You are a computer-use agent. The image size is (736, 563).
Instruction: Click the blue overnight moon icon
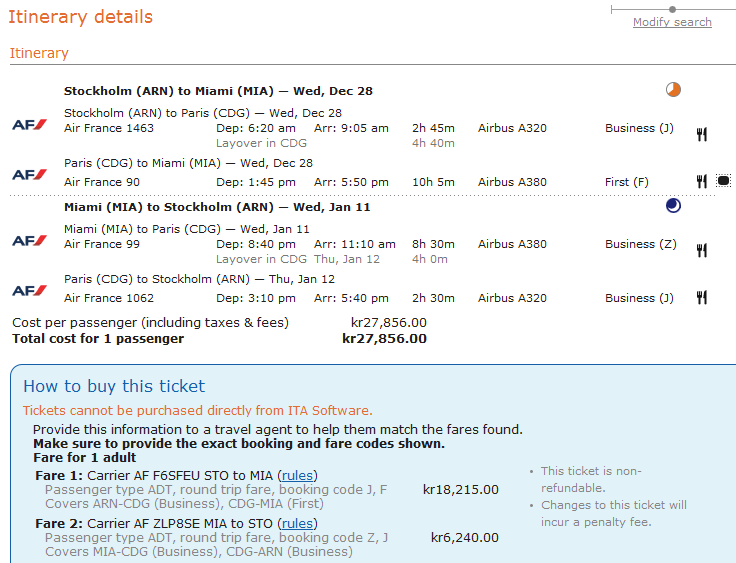click(673, 205)
